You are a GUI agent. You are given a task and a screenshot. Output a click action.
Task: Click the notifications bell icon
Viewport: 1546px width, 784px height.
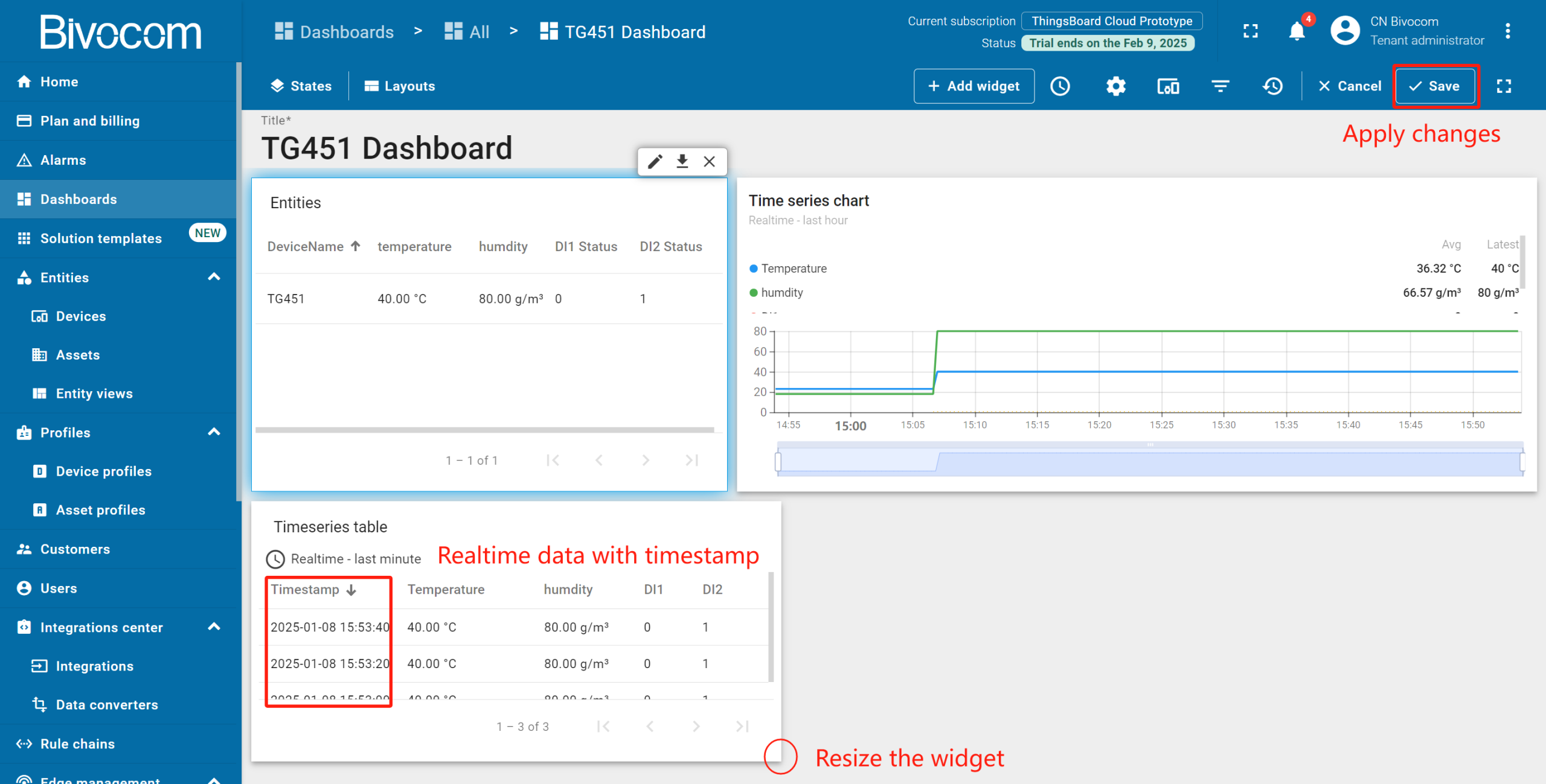(1297, 31)
